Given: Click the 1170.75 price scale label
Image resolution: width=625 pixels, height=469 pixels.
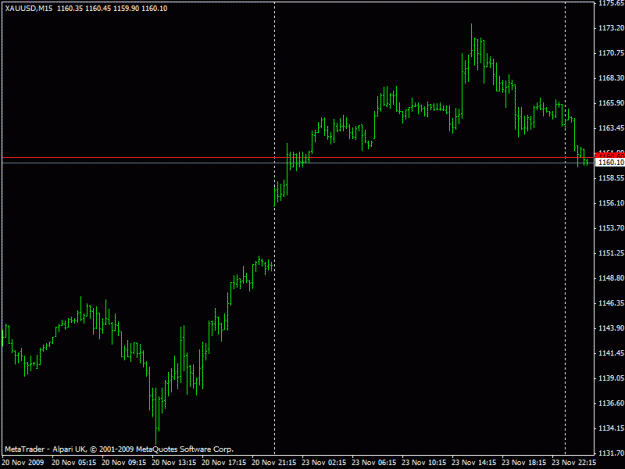Looking at the screenshot, I should pos(611,53).
